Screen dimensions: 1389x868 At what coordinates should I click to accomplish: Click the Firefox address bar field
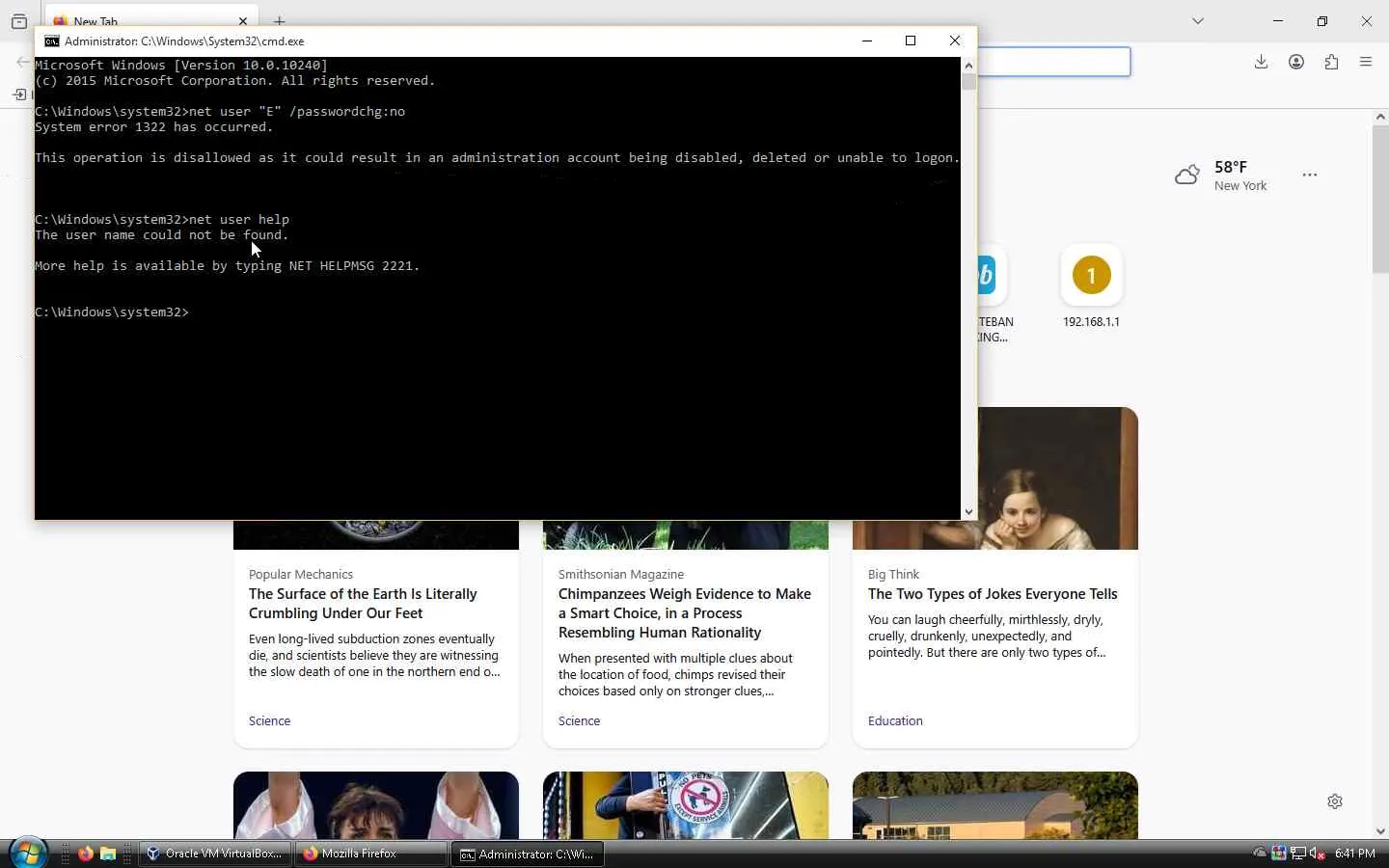[x=1053, y=62]
